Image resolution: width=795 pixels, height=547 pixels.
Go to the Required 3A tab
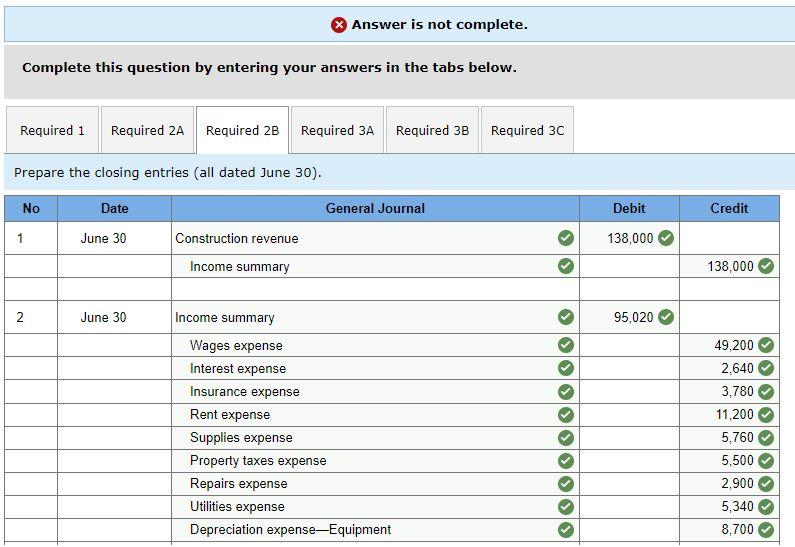[x=337, y=130]
